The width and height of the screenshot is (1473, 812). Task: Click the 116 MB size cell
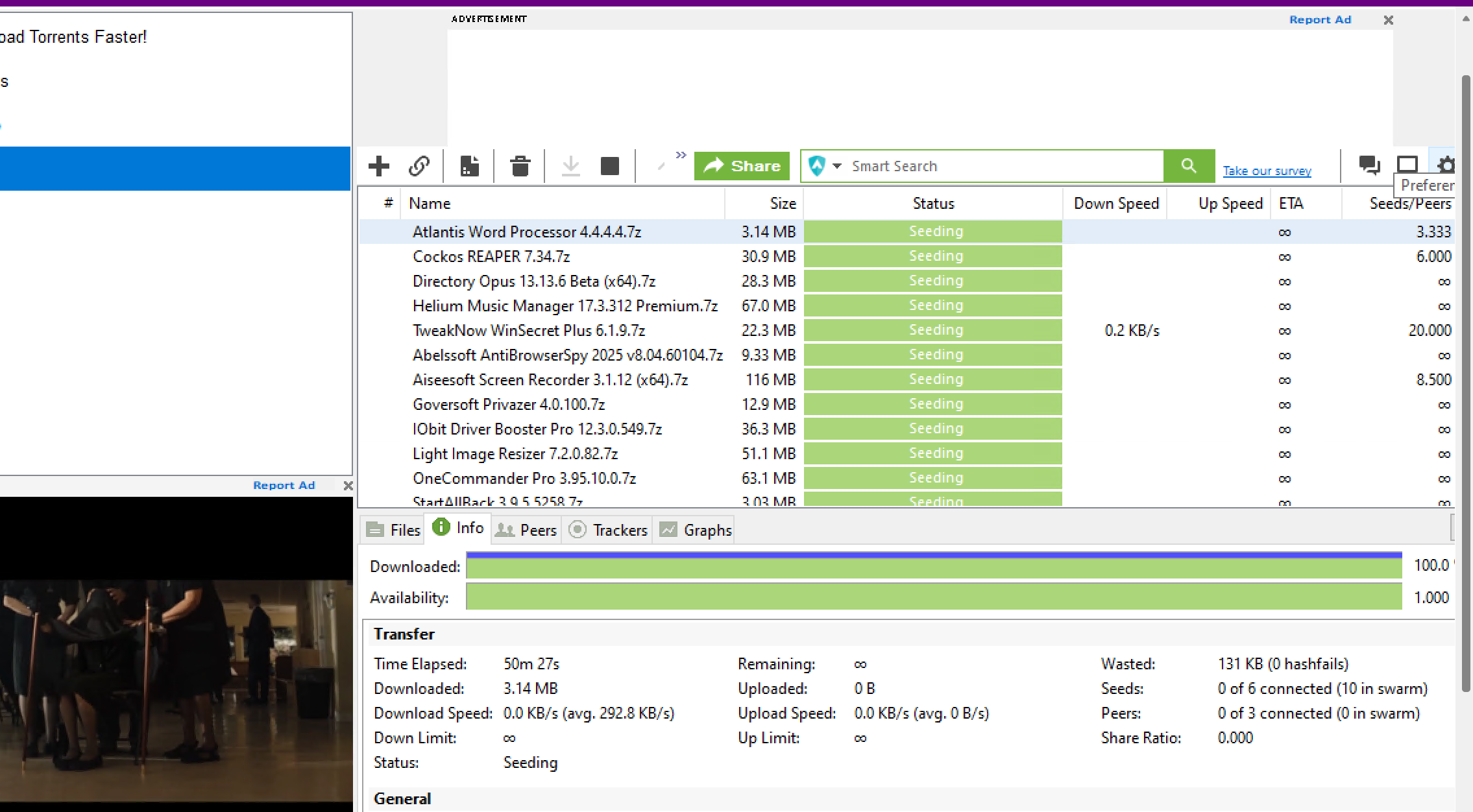click(x=770, y=380)
